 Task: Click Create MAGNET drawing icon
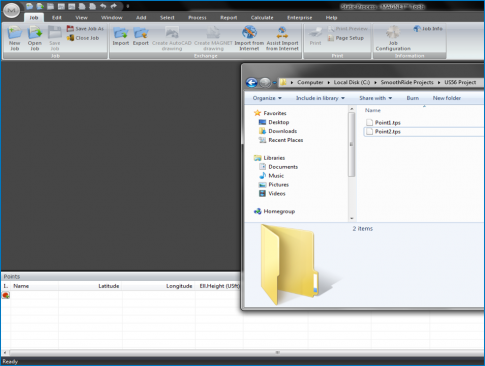pyautogui.click(x=213, y=33)
